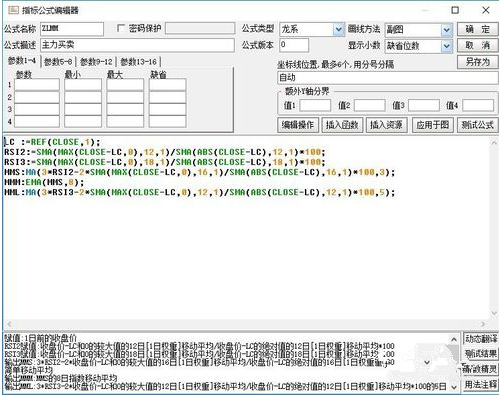Click the translation line starting with RSI3赋值

pyautogui.click(x=199, y=354)
